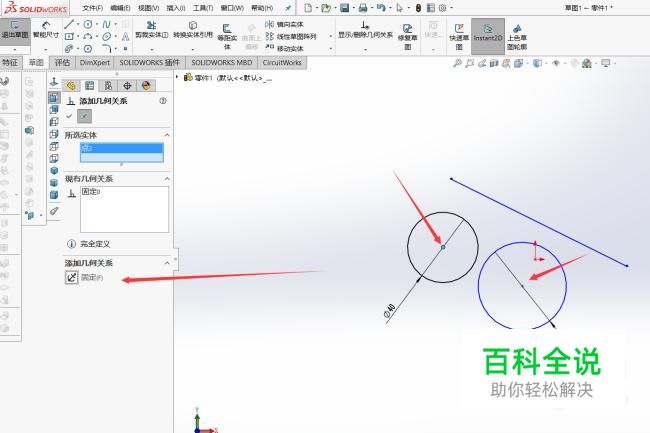The image size is (650, 433).
Task: Select the Arc sketch tool
Action: tap(88, 36)
